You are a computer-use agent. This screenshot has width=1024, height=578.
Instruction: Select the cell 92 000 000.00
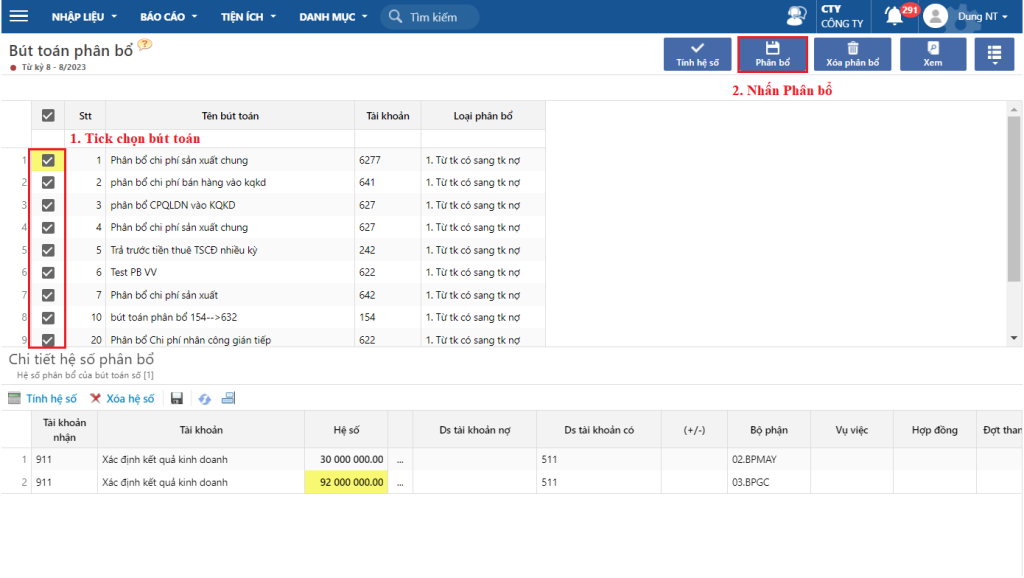(x=346, y=483)
